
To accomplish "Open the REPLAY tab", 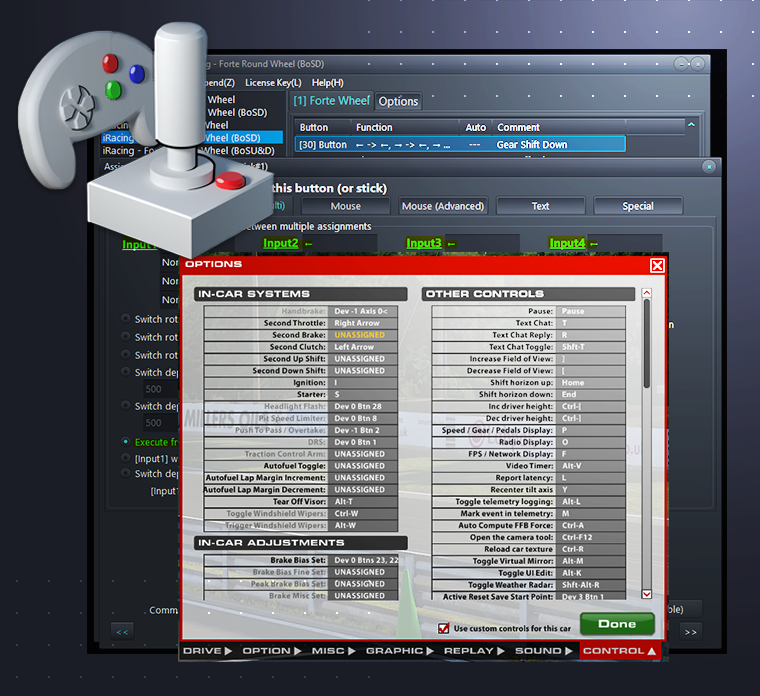I will [x=474, y=650].
